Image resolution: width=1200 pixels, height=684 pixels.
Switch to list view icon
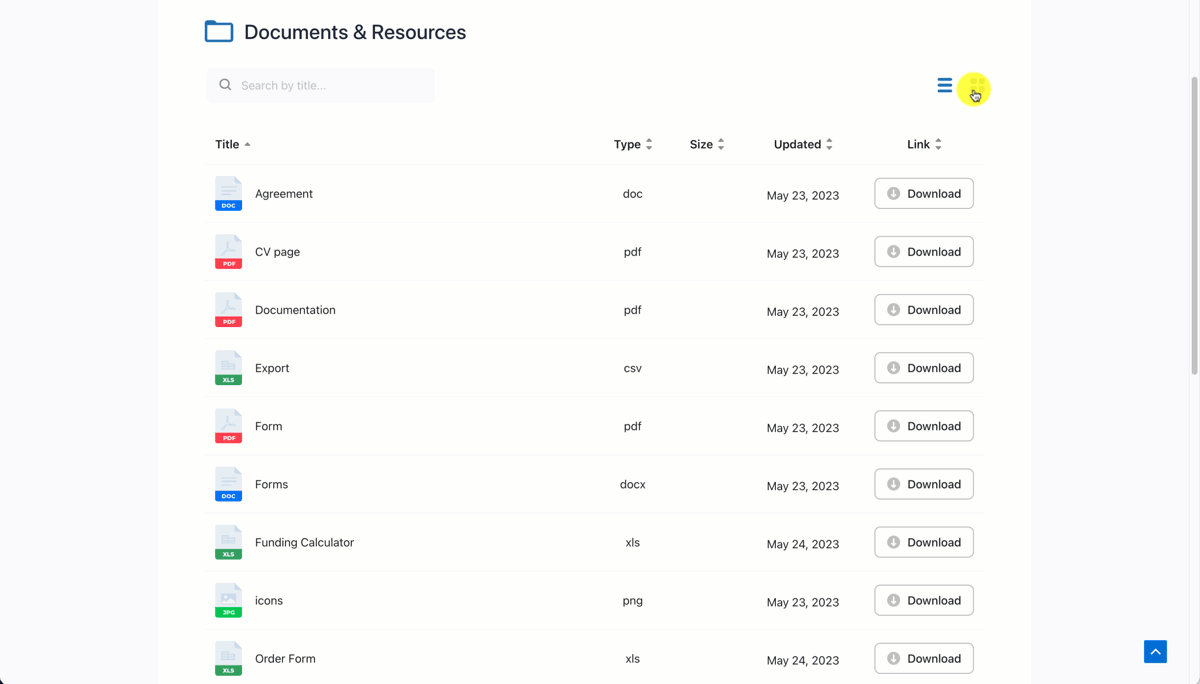click(944, 85)
